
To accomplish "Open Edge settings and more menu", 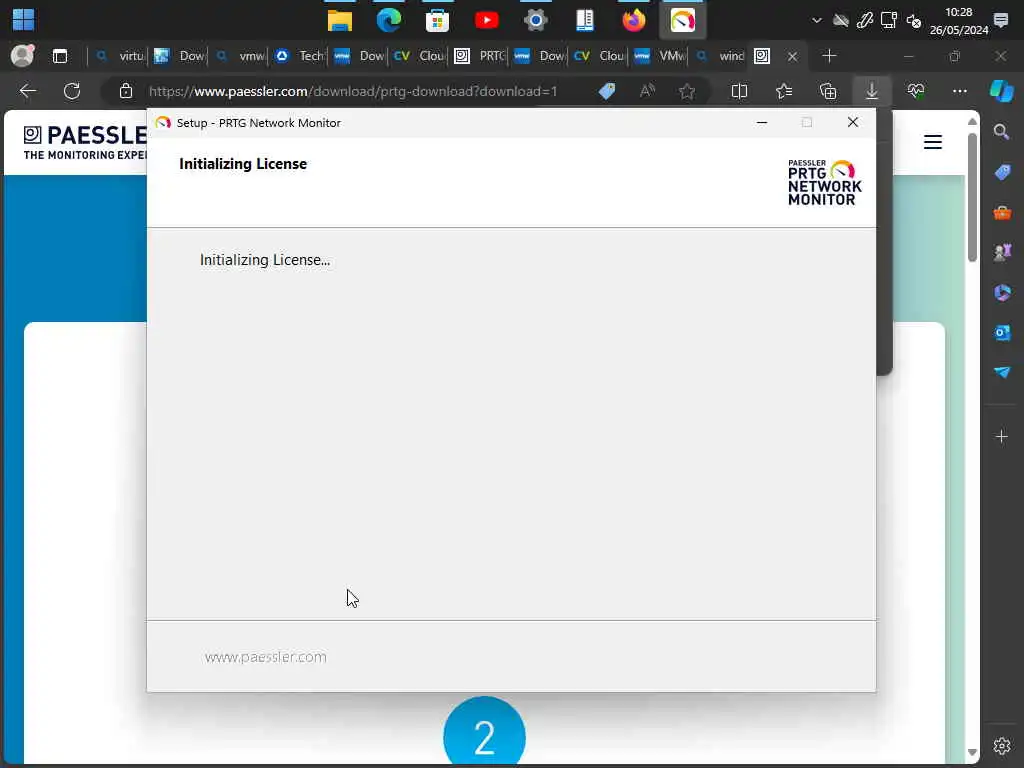I will (960, 91).
